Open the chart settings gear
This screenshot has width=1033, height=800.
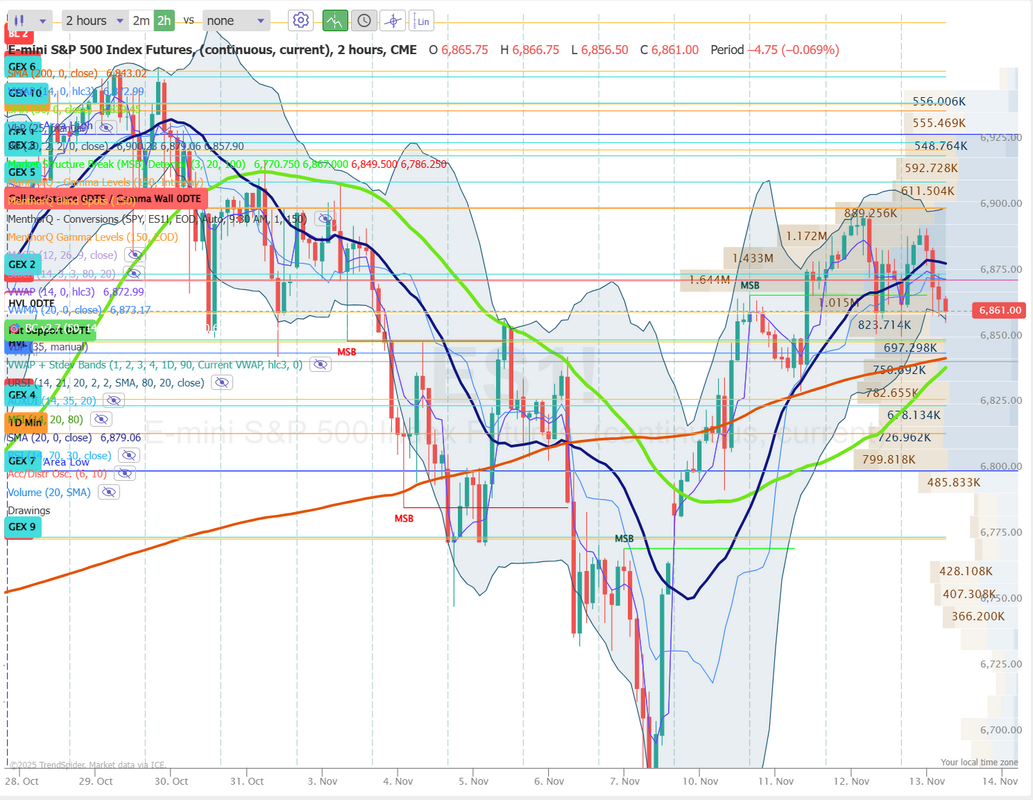[301, 20]
